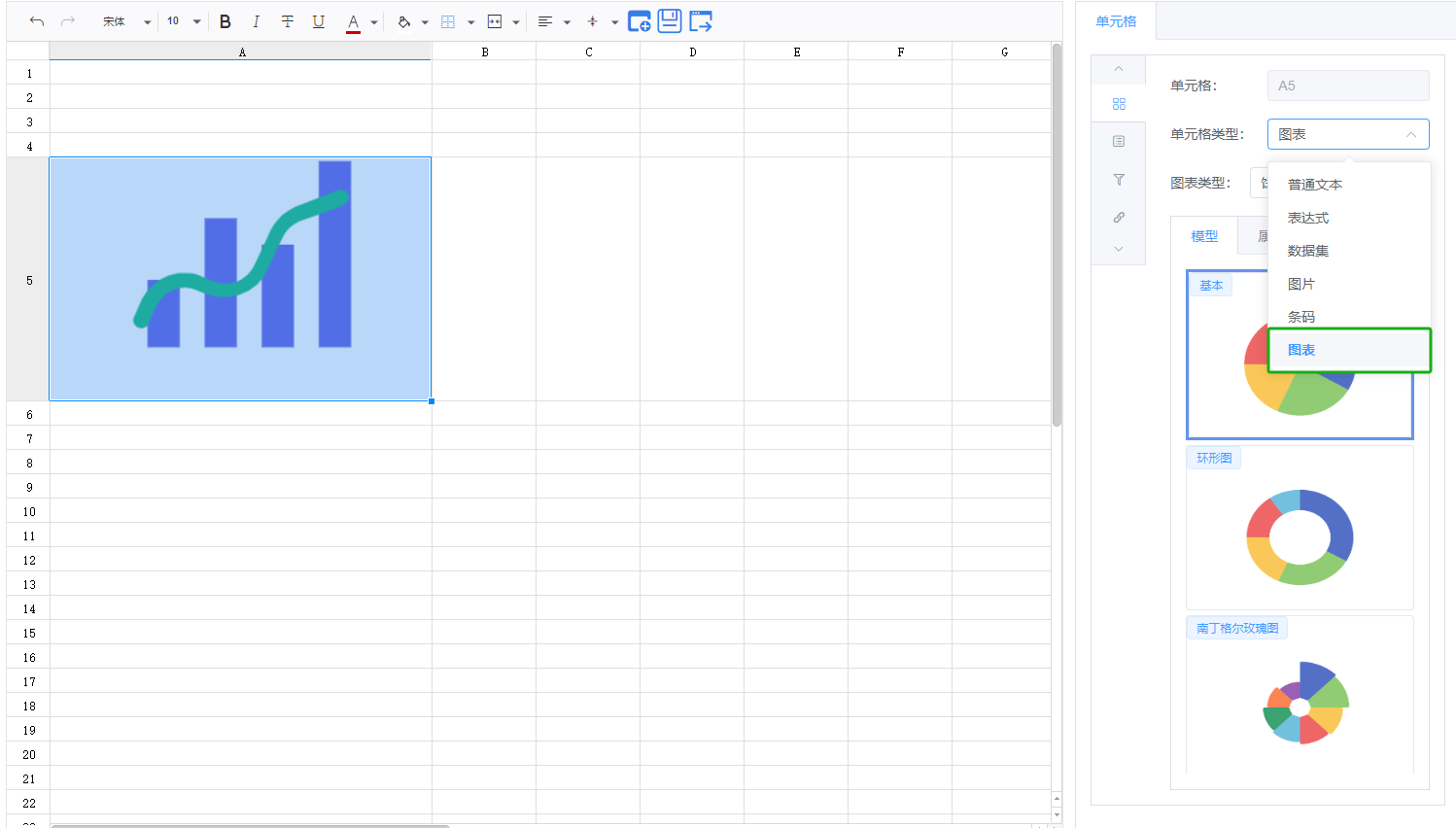Image resolution: width=1456 pixels, height=828 pixels.
Task: Select column B header
Action: [484, 52]
